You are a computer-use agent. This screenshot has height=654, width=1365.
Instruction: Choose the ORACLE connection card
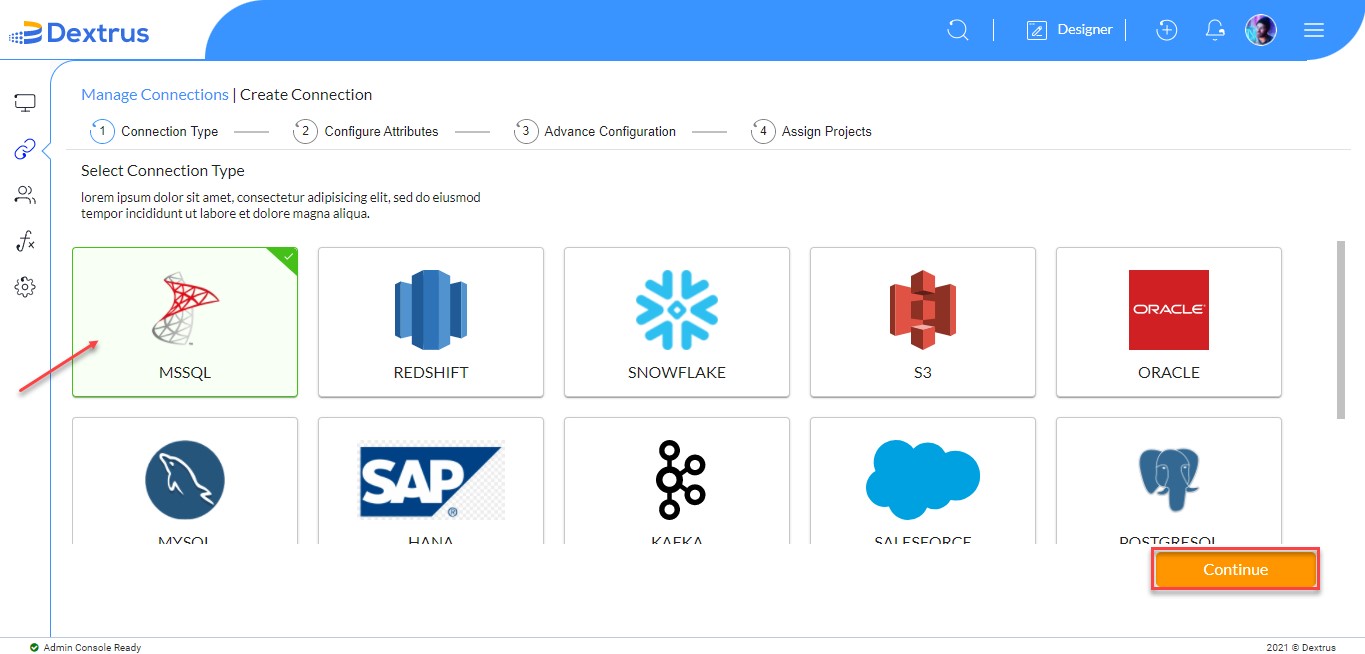[x=1169, y=322]
